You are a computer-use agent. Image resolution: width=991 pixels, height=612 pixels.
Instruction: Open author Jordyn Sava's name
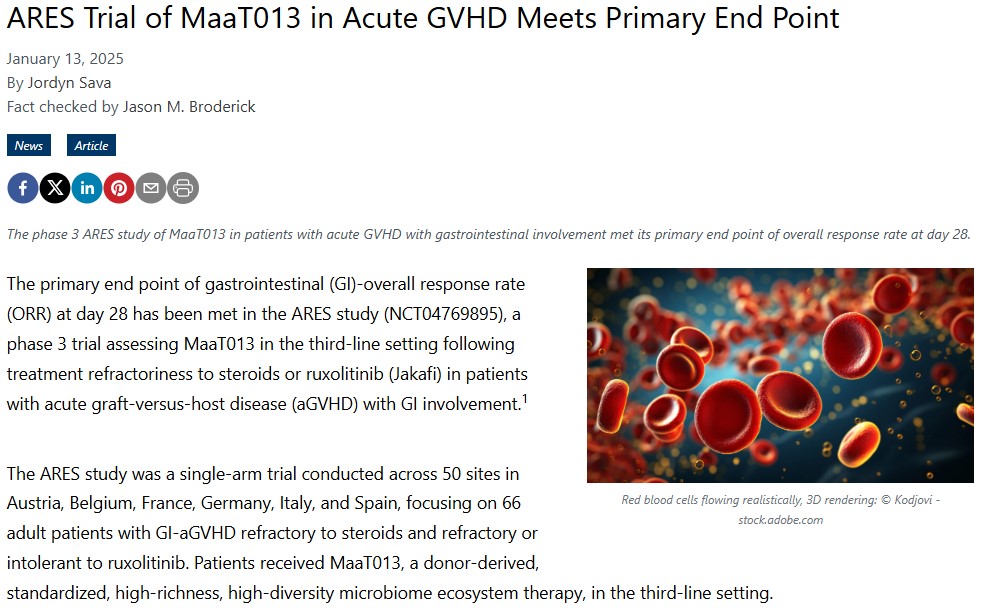point(70,83)
